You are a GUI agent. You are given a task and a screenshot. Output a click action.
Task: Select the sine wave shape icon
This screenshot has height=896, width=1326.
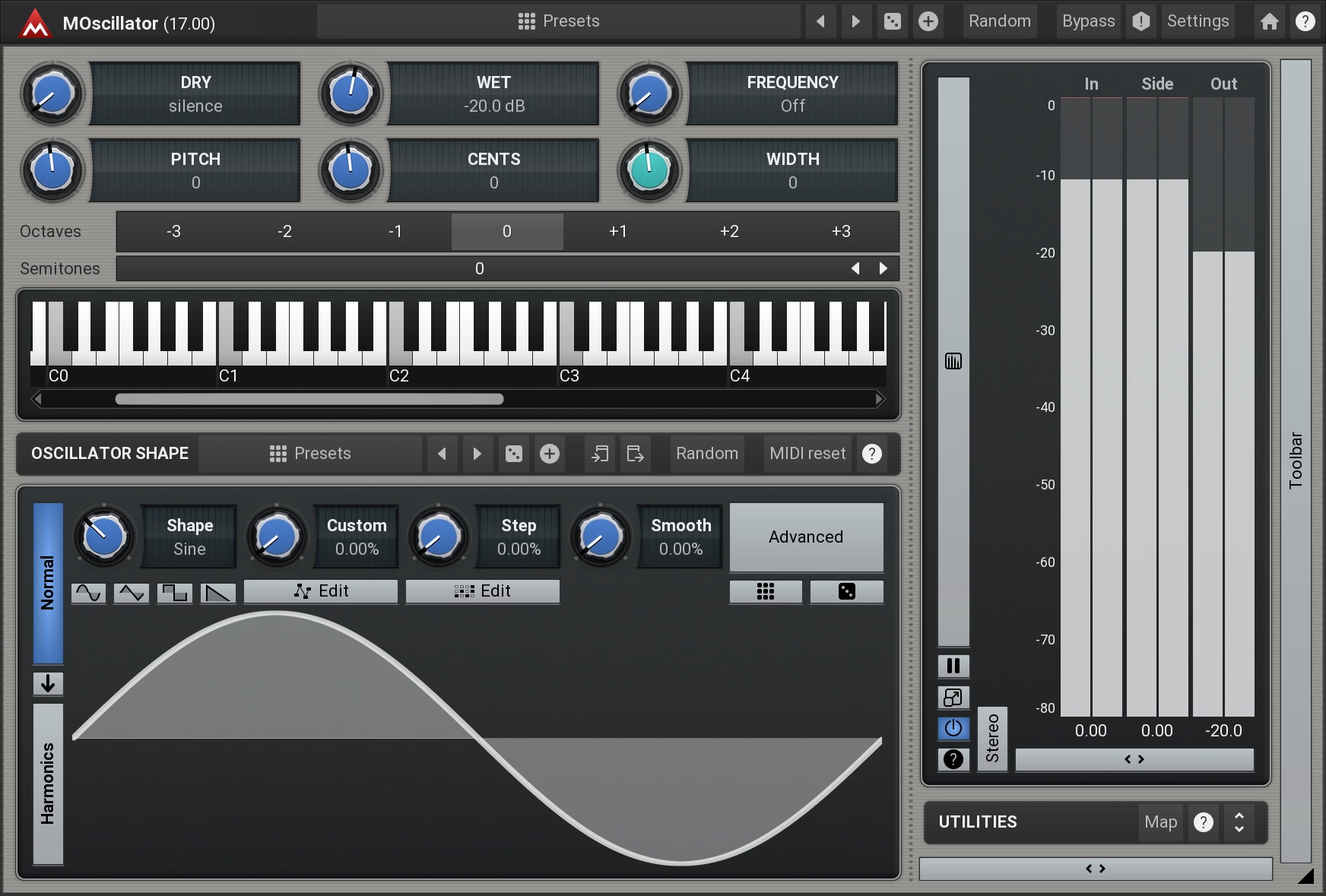(88, 593)
